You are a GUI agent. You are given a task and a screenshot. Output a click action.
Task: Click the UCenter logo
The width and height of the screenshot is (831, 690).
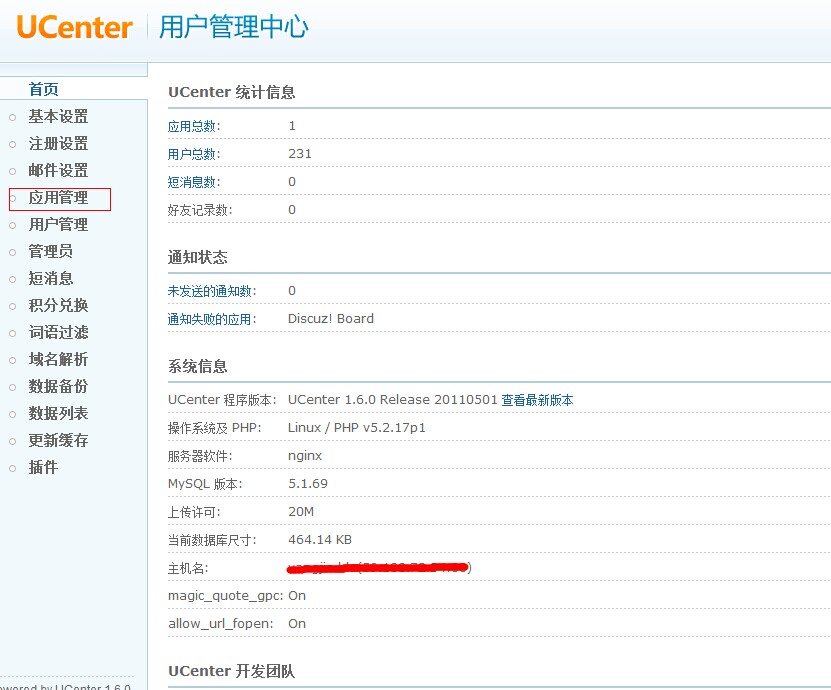74,27
